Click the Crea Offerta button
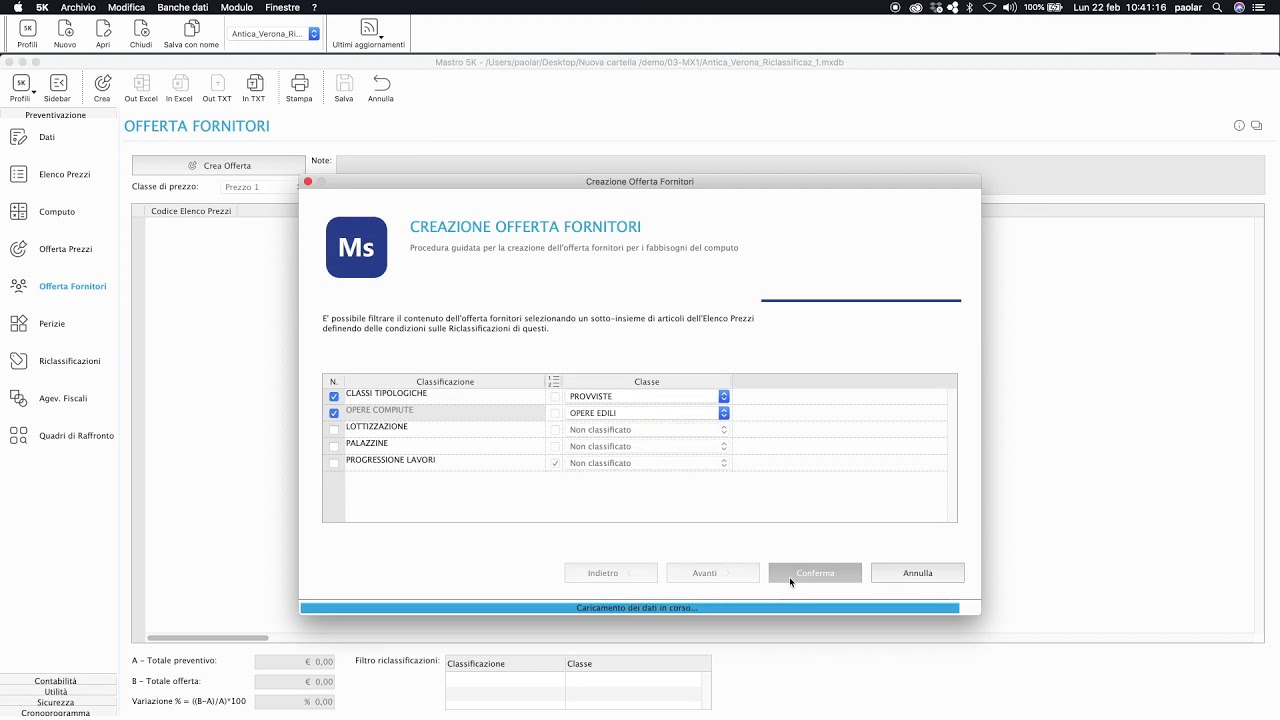The image size is (1280, 720). (219, 165)
